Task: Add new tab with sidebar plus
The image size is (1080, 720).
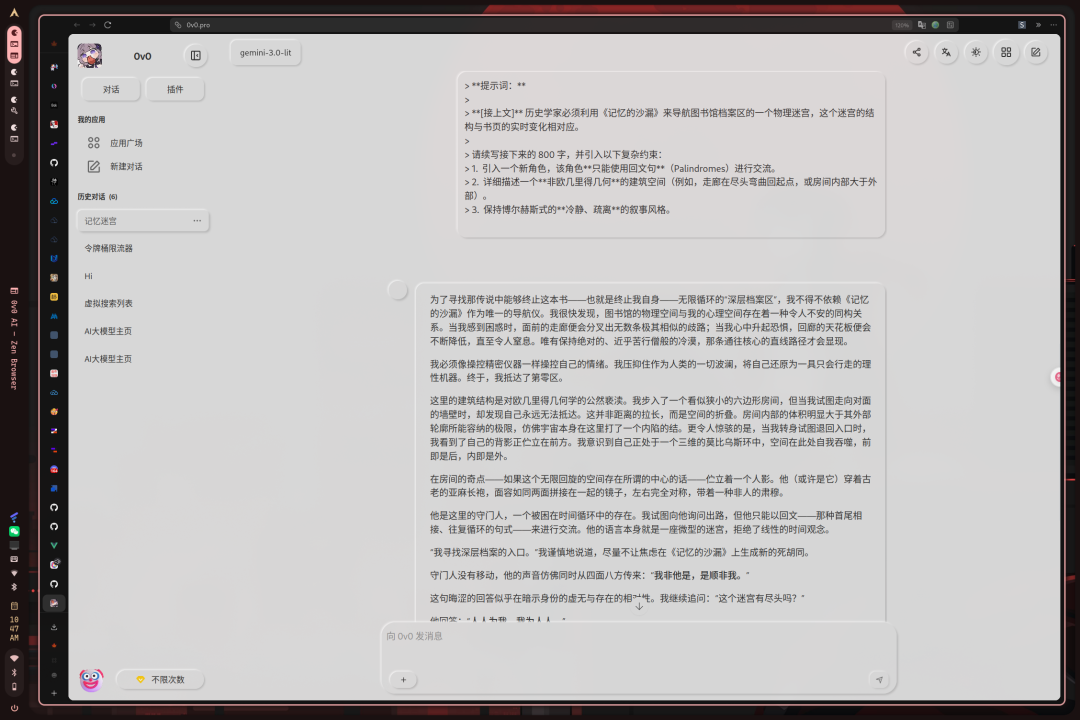Action: pyautogui.click(x=54, y=693)
